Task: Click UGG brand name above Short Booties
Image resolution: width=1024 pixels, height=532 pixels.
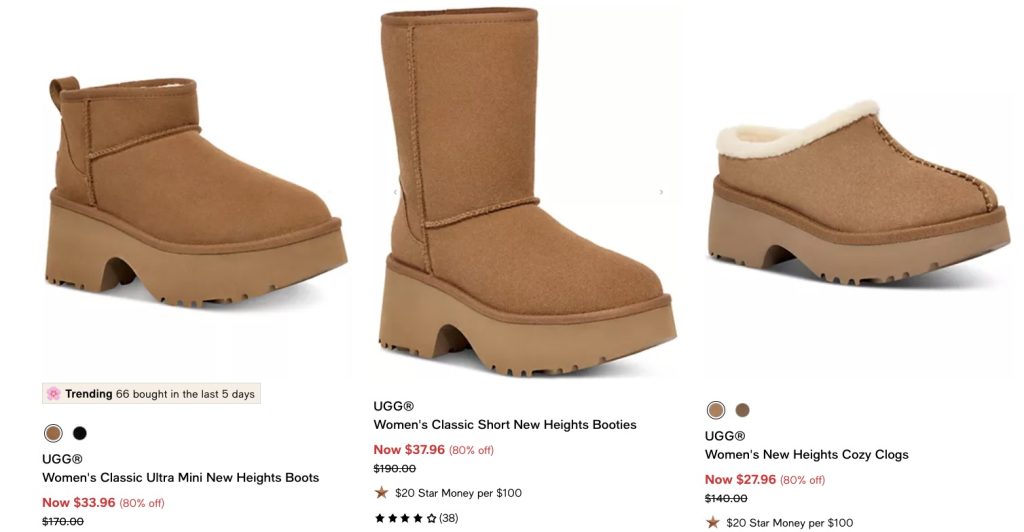Action: point(393,406)
